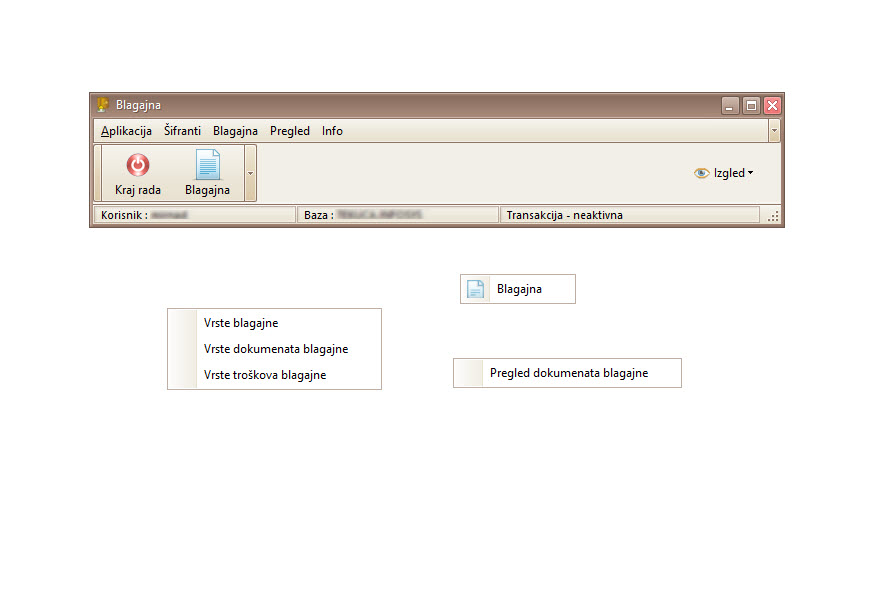
Task: Select Vrste dokumenata blagajne entry
Action: coord(275,349)
